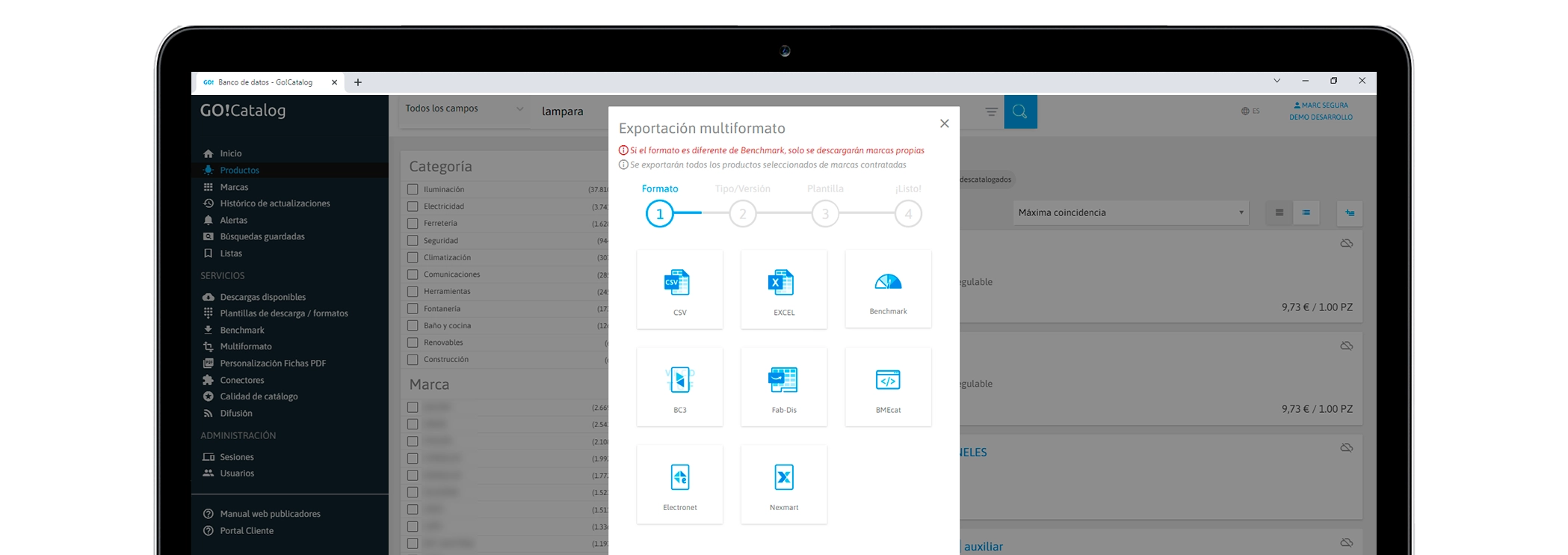
Task: Click the blue search magnifier button
Action: [x=1020, y=111]
